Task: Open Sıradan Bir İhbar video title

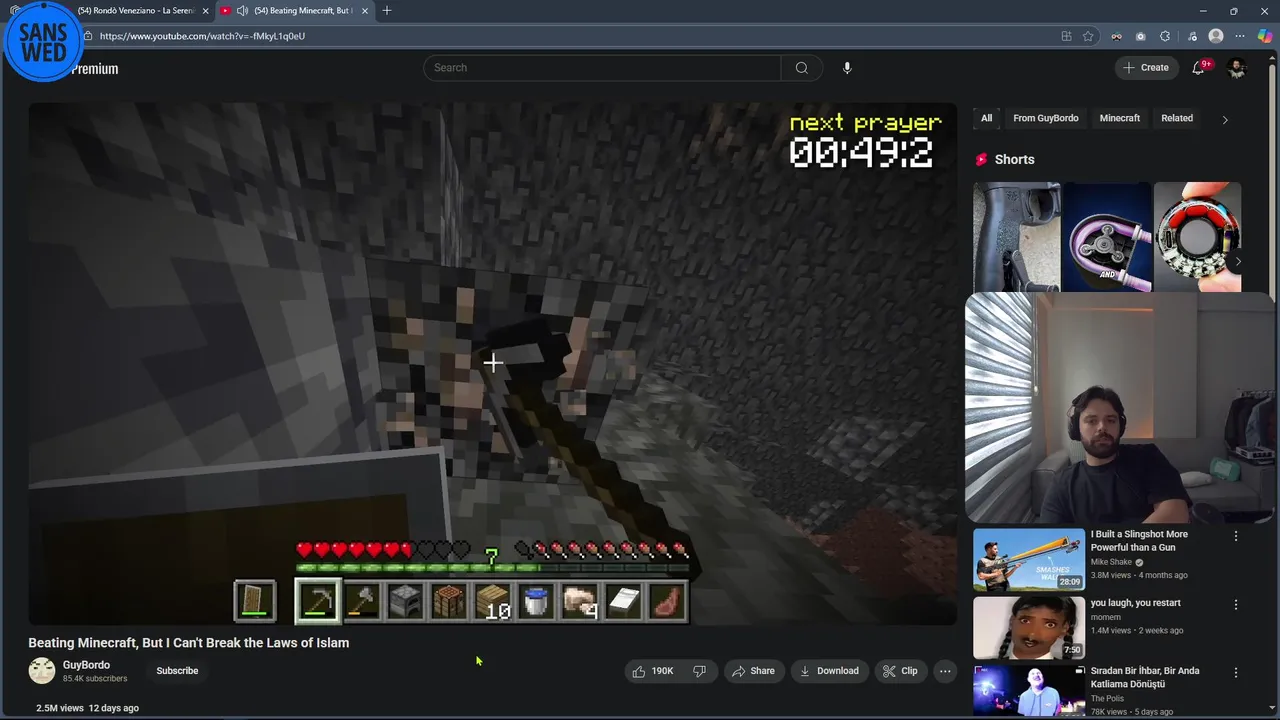Action: point(1145,678)
